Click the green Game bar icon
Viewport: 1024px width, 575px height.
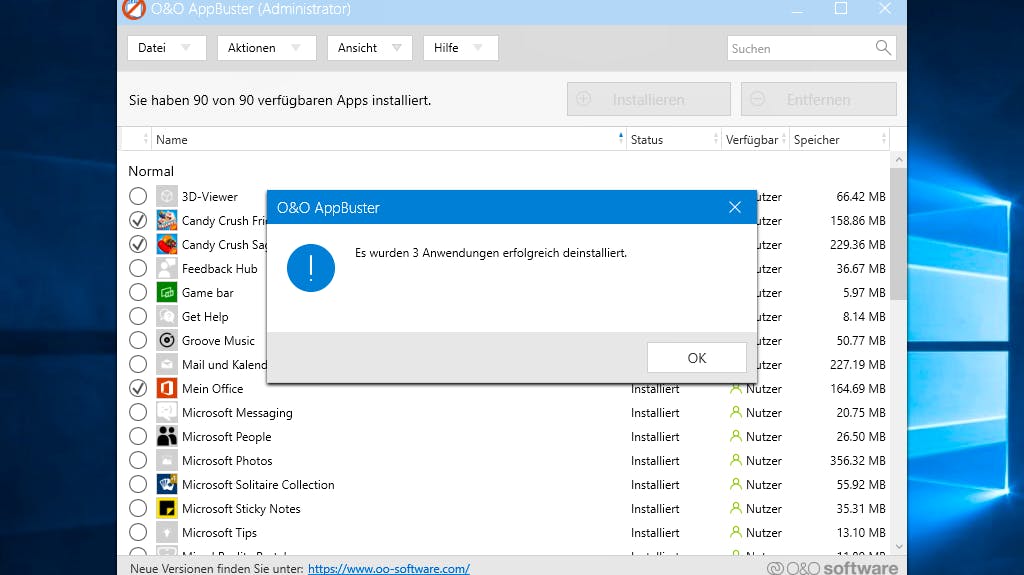pyautogui.click(x=167, y=292)
